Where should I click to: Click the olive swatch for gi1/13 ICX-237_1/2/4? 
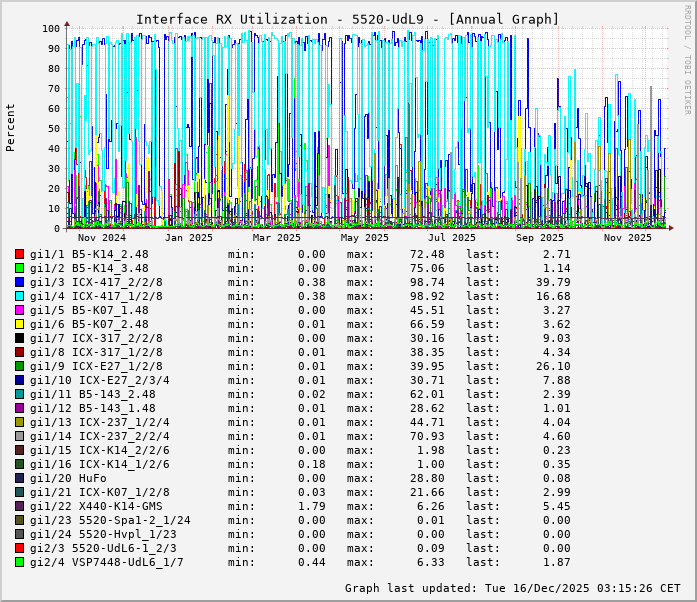[19, 422]
